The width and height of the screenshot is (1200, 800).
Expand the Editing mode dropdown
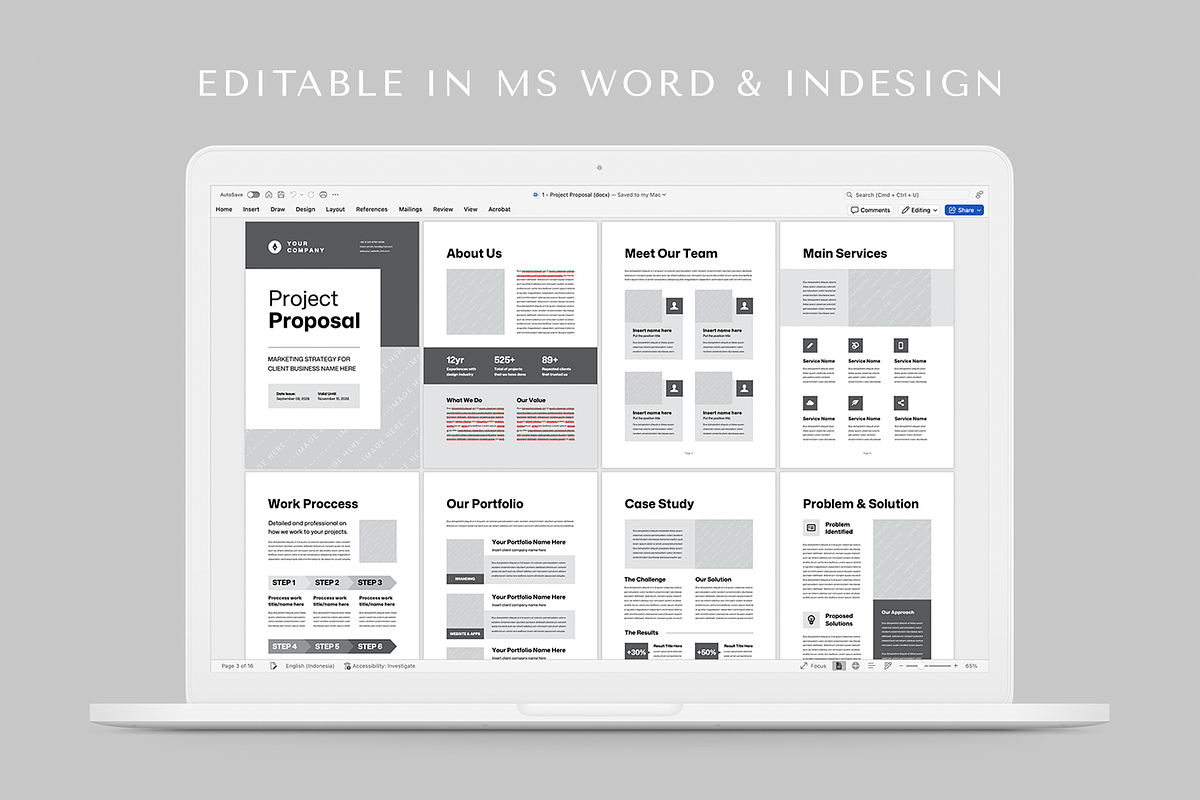(x=919, y=210)
